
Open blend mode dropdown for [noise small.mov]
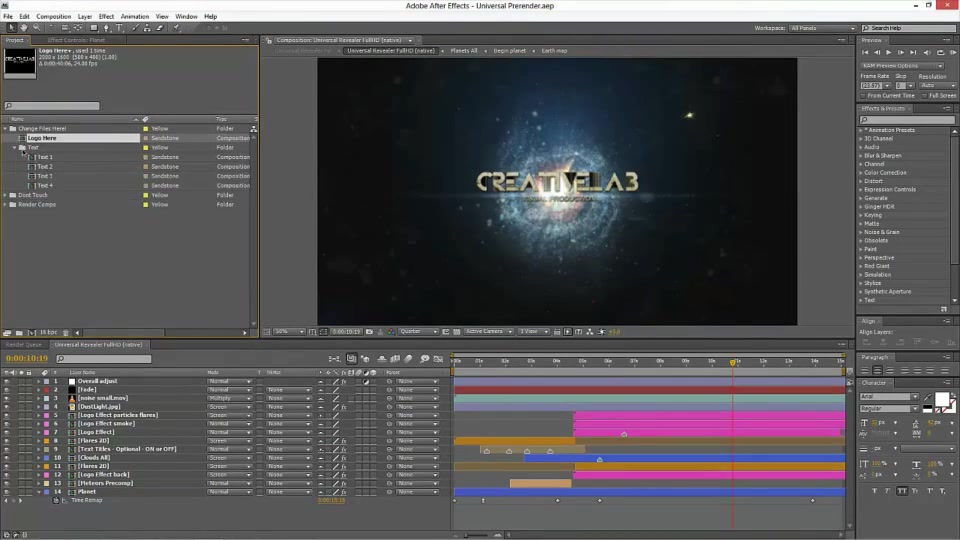229,399
